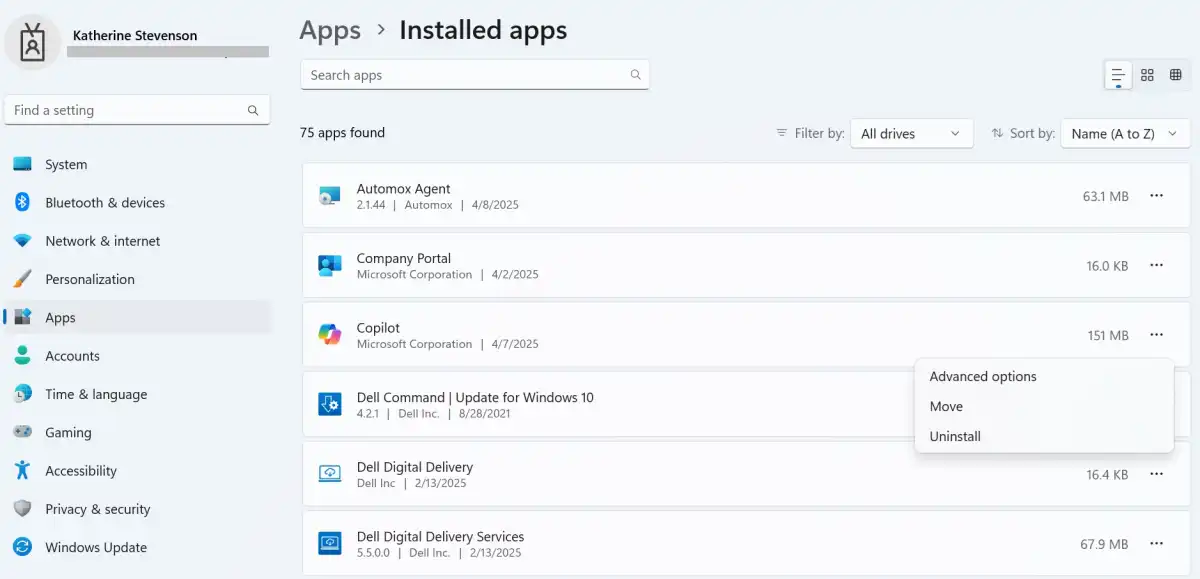1200x579 pixels.
Task: Click the Windows Update sidebar icon
Action: point(24,547)
